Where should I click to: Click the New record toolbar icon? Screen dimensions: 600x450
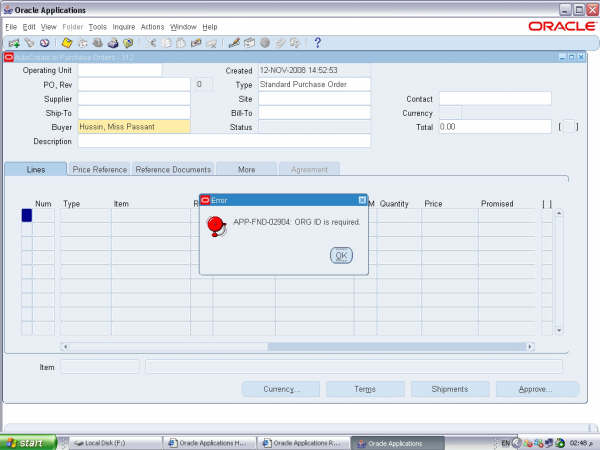click(x=13, y=43)
